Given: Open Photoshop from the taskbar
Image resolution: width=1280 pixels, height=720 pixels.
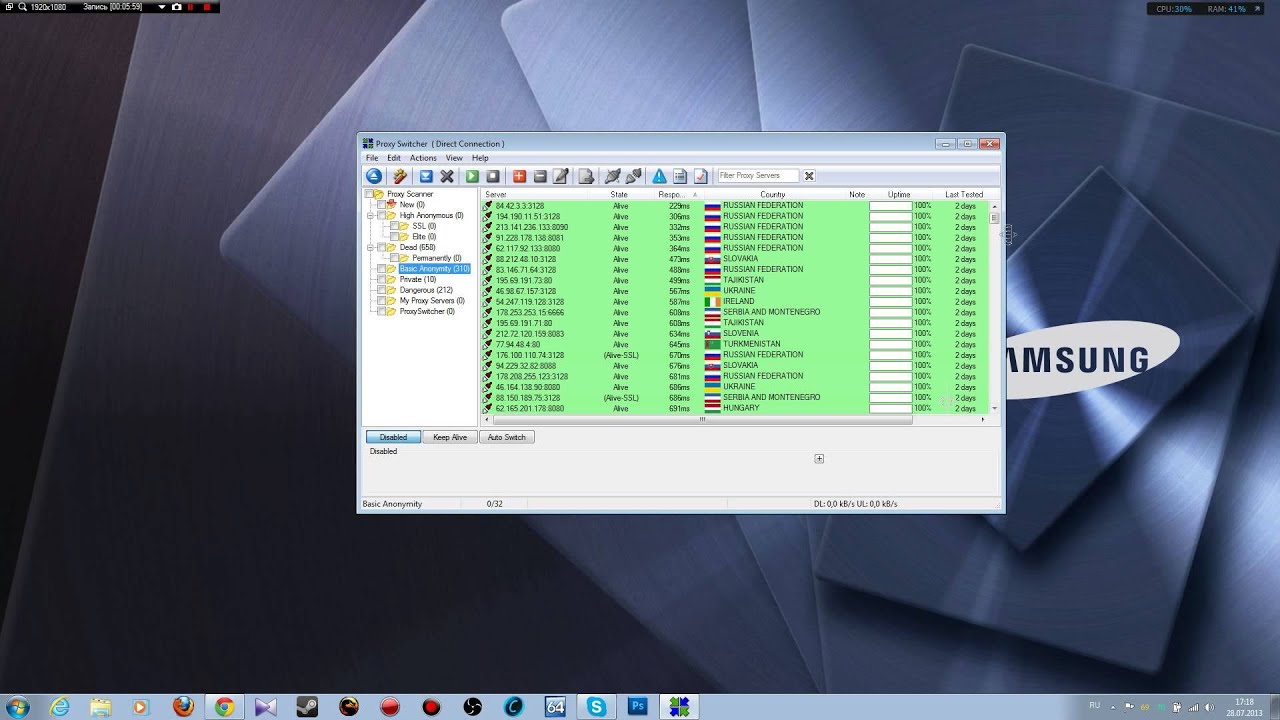Looking at the screenshot, I should tap(638, 706).
